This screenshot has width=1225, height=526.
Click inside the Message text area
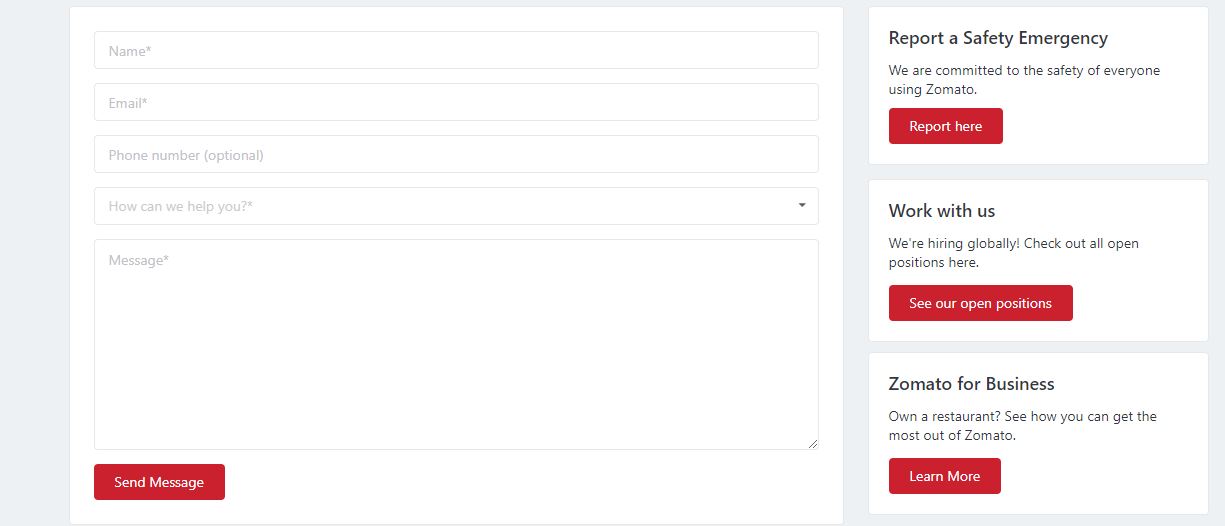(x=456, y=344)
